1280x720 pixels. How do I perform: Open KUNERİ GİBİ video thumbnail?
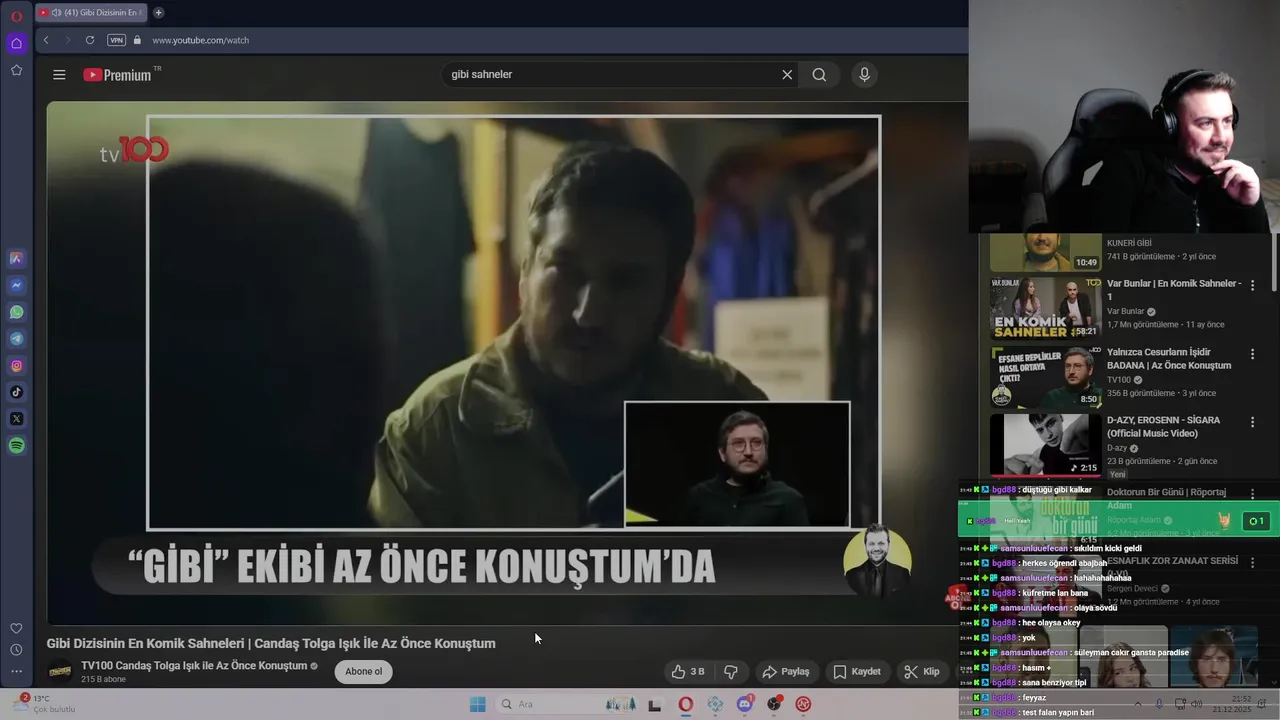[x=1045, y=253]
